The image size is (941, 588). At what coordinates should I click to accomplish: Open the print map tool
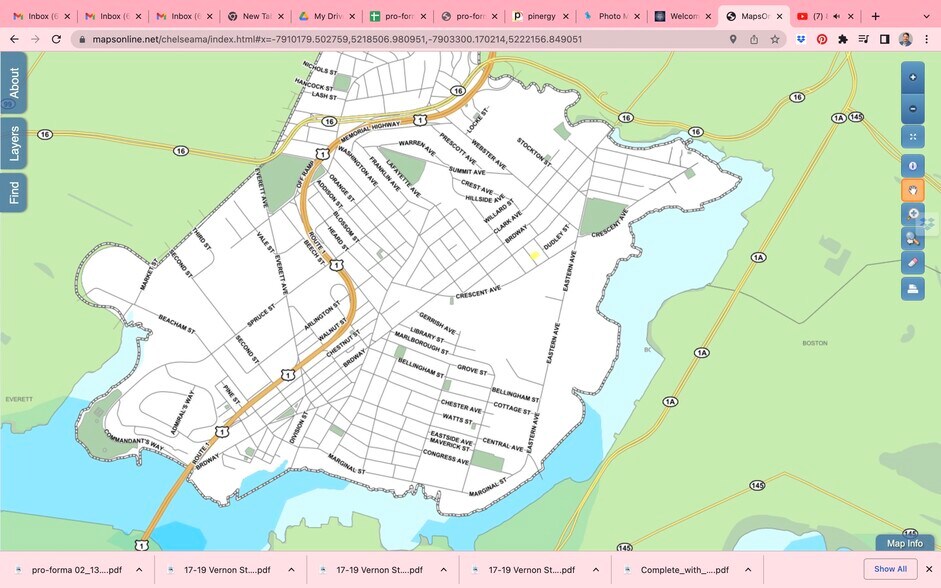pos(912,289)
